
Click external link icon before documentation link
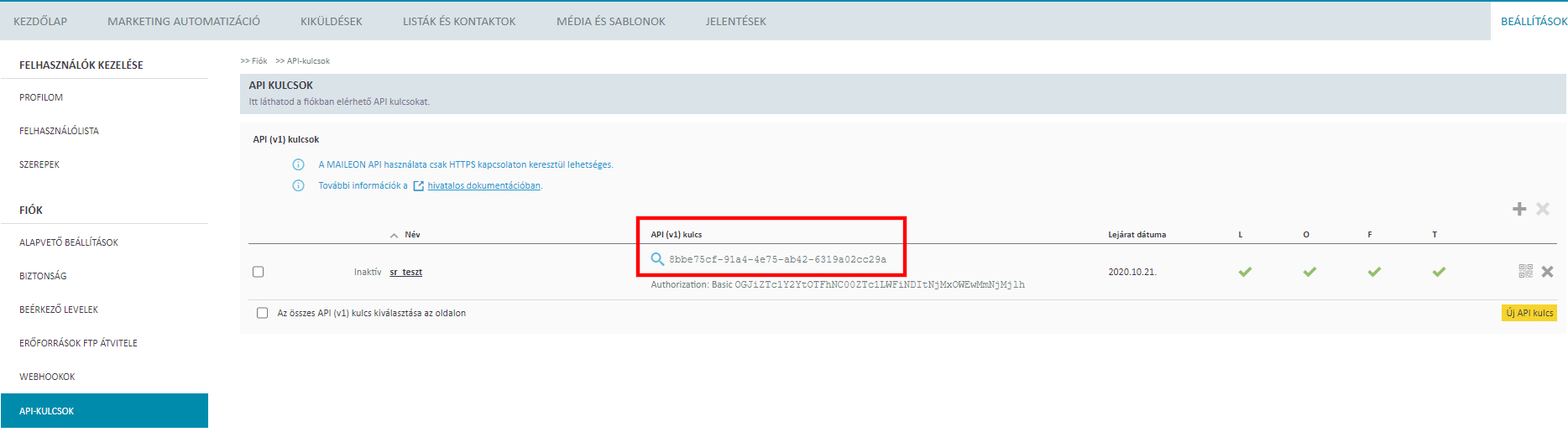(419, 186)
